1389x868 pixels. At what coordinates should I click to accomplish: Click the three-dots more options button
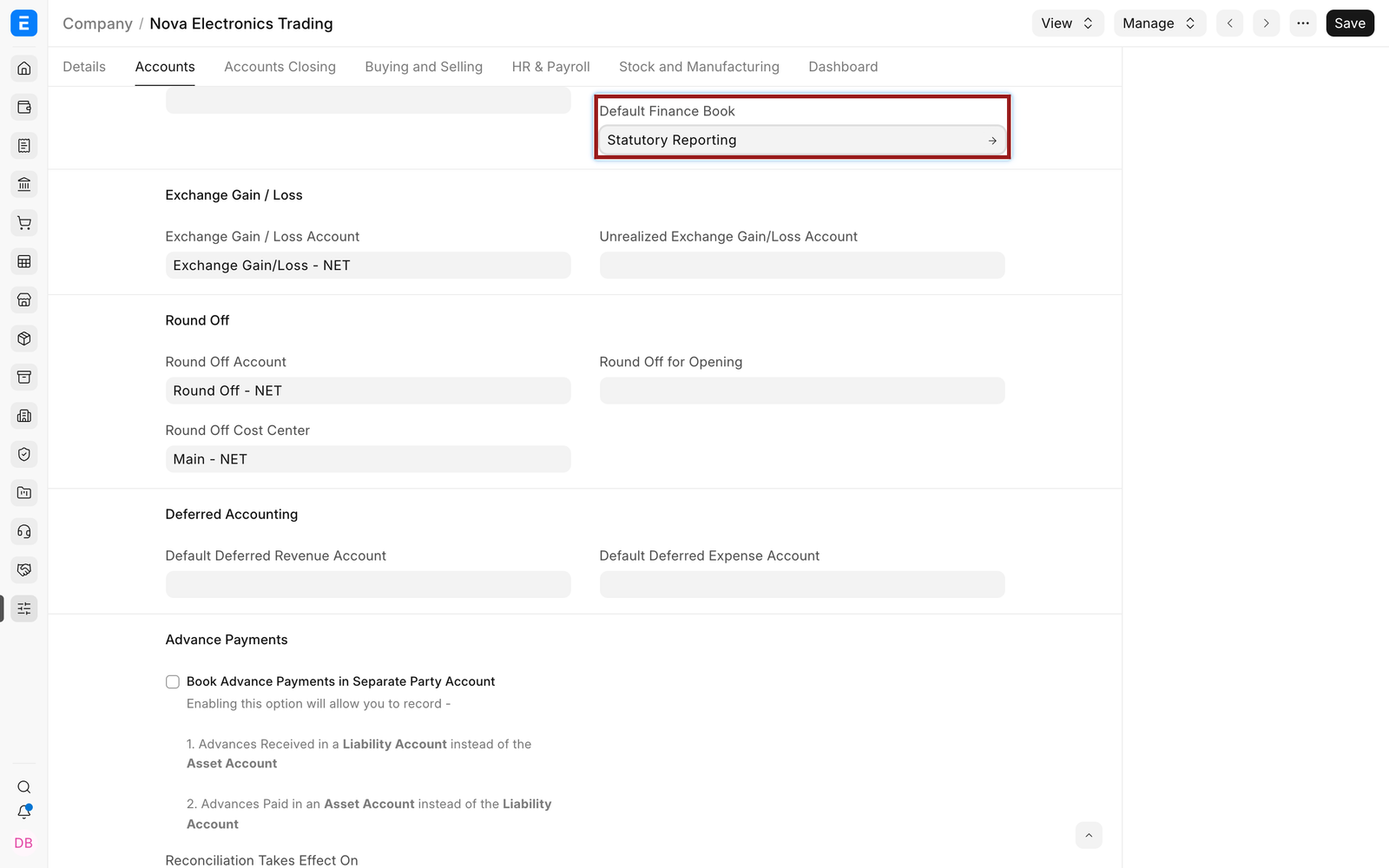[x=1303, y=23]
